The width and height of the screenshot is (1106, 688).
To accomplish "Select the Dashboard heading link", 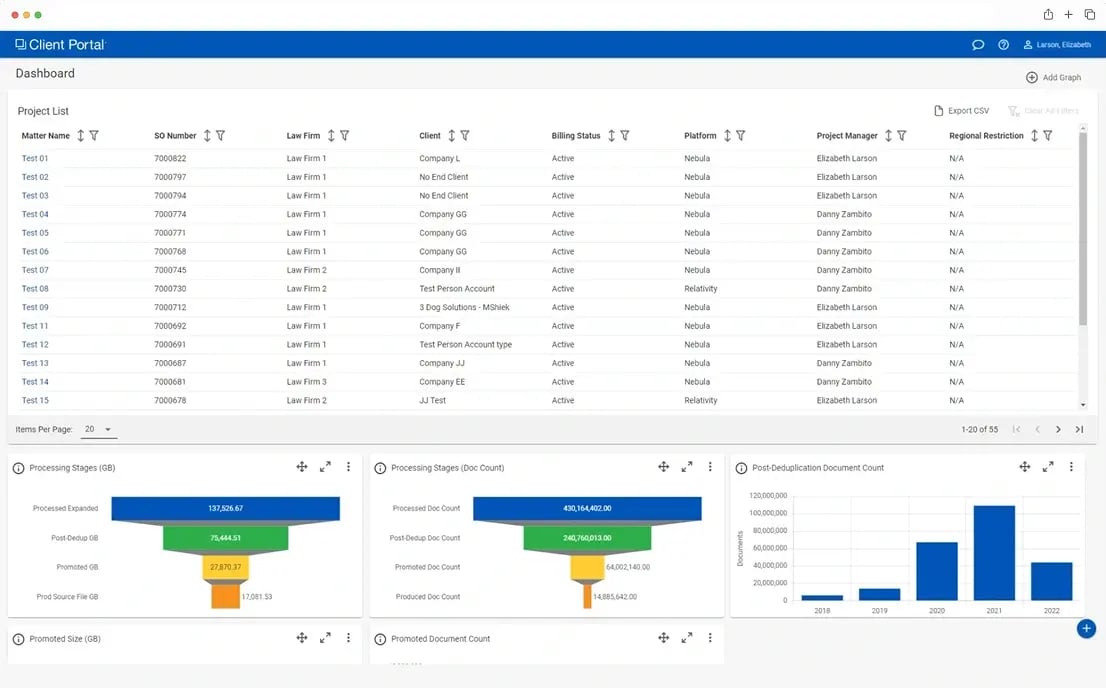I will [x=45, y=73].
